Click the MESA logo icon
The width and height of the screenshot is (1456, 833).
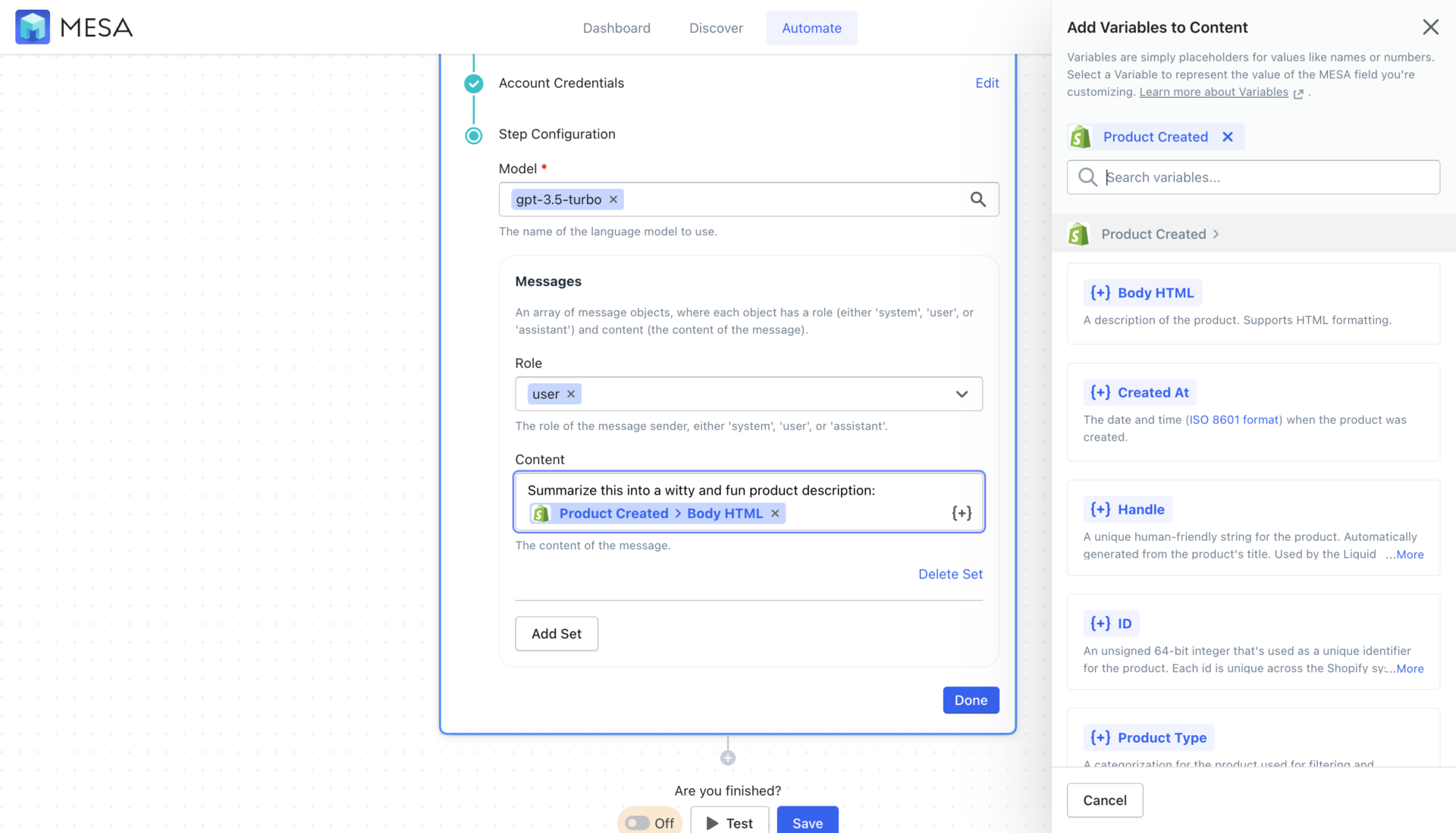32,27
